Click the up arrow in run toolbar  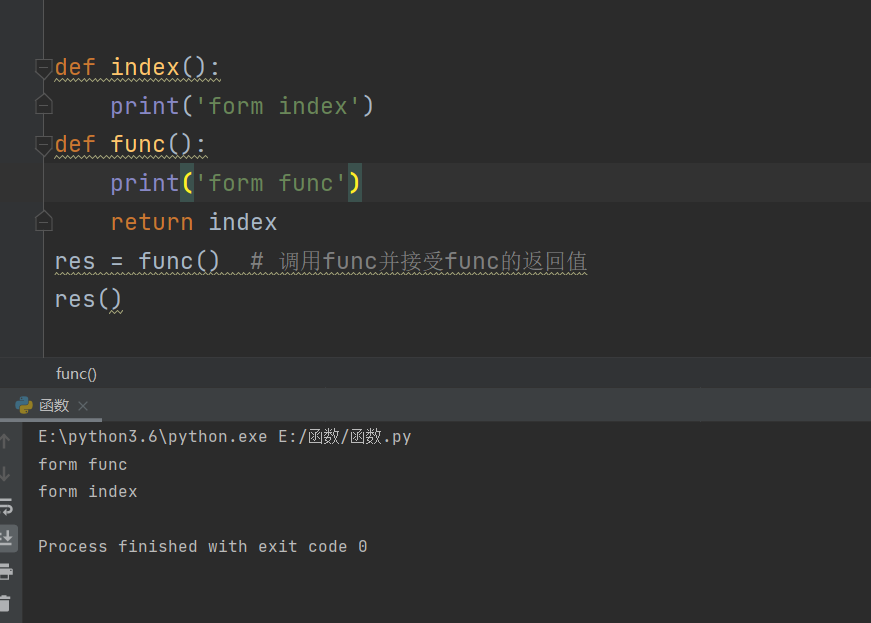click(5, 441)
